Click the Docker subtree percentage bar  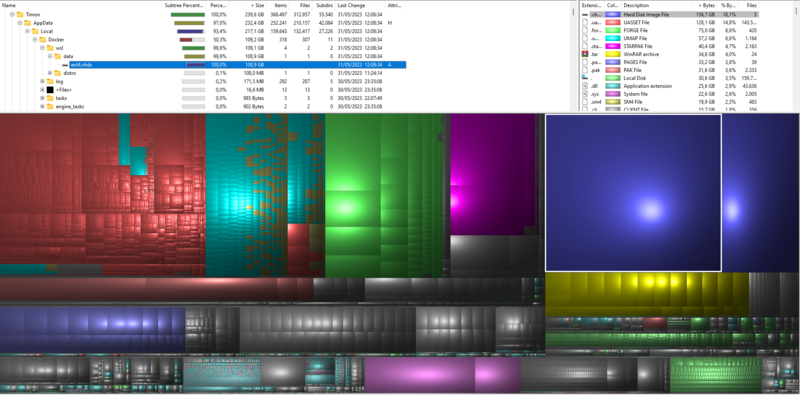click(x=193, y=40)
